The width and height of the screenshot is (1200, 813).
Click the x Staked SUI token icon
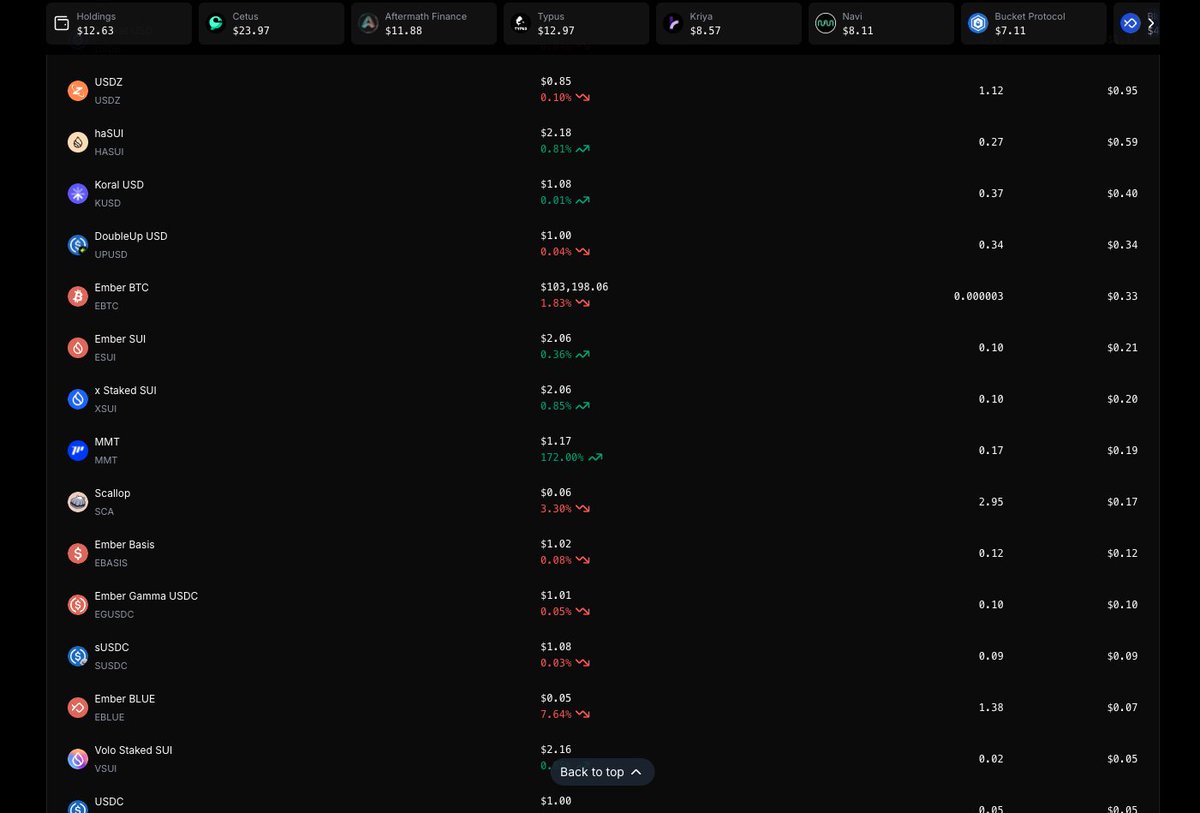tap(78, 399)
